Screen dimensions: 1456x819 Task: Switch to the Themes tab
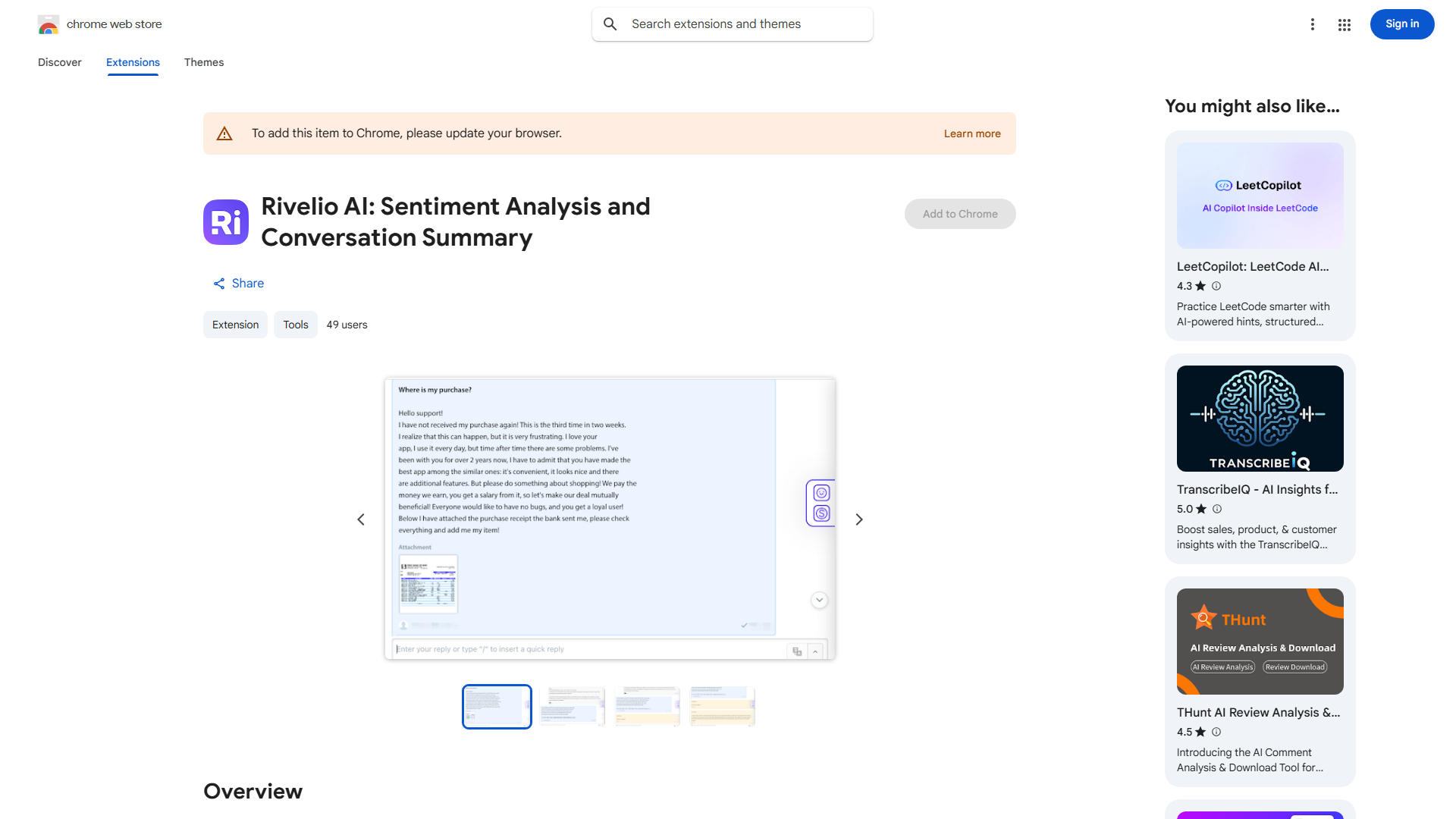[x=204, y=62]
